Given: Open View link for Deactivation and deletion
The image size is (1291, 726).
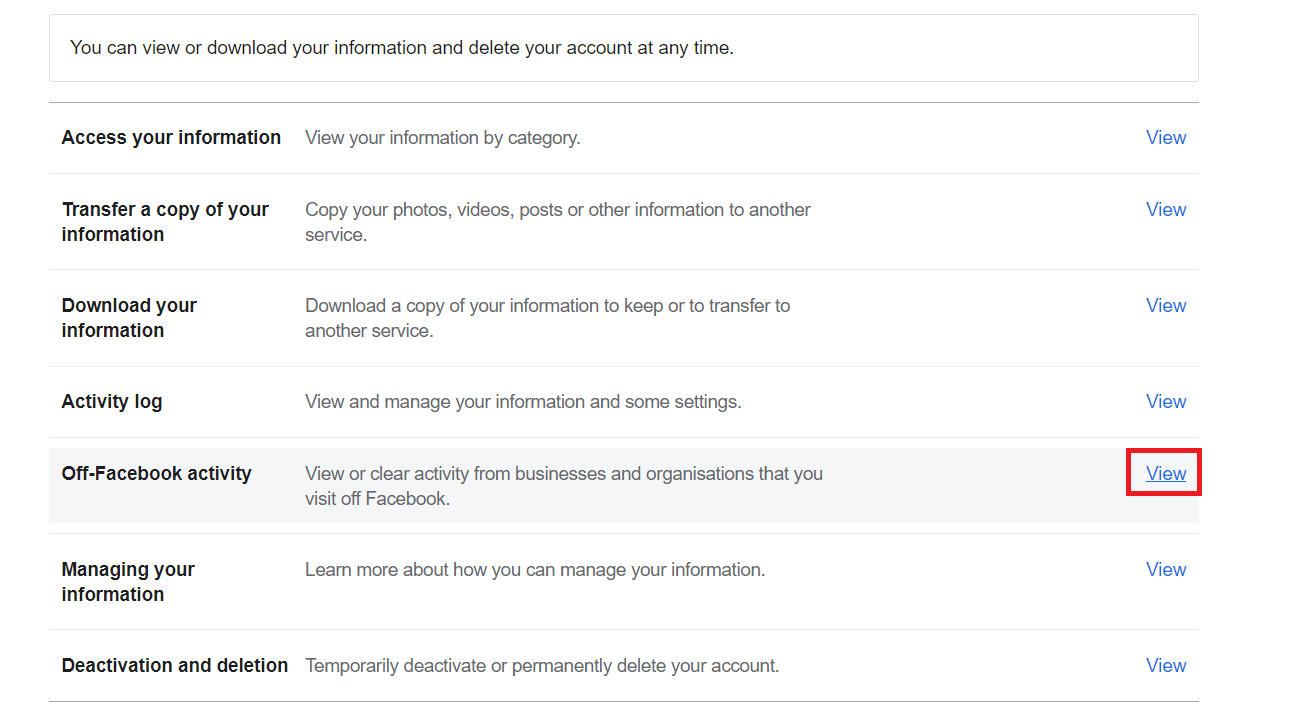Looking at the screenshot, I should tap(1166, 666).
